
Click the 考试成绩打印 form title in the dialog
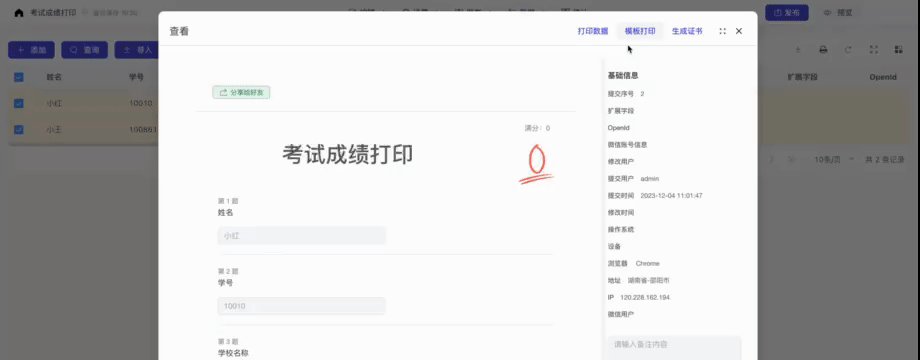tap(347, 154)
